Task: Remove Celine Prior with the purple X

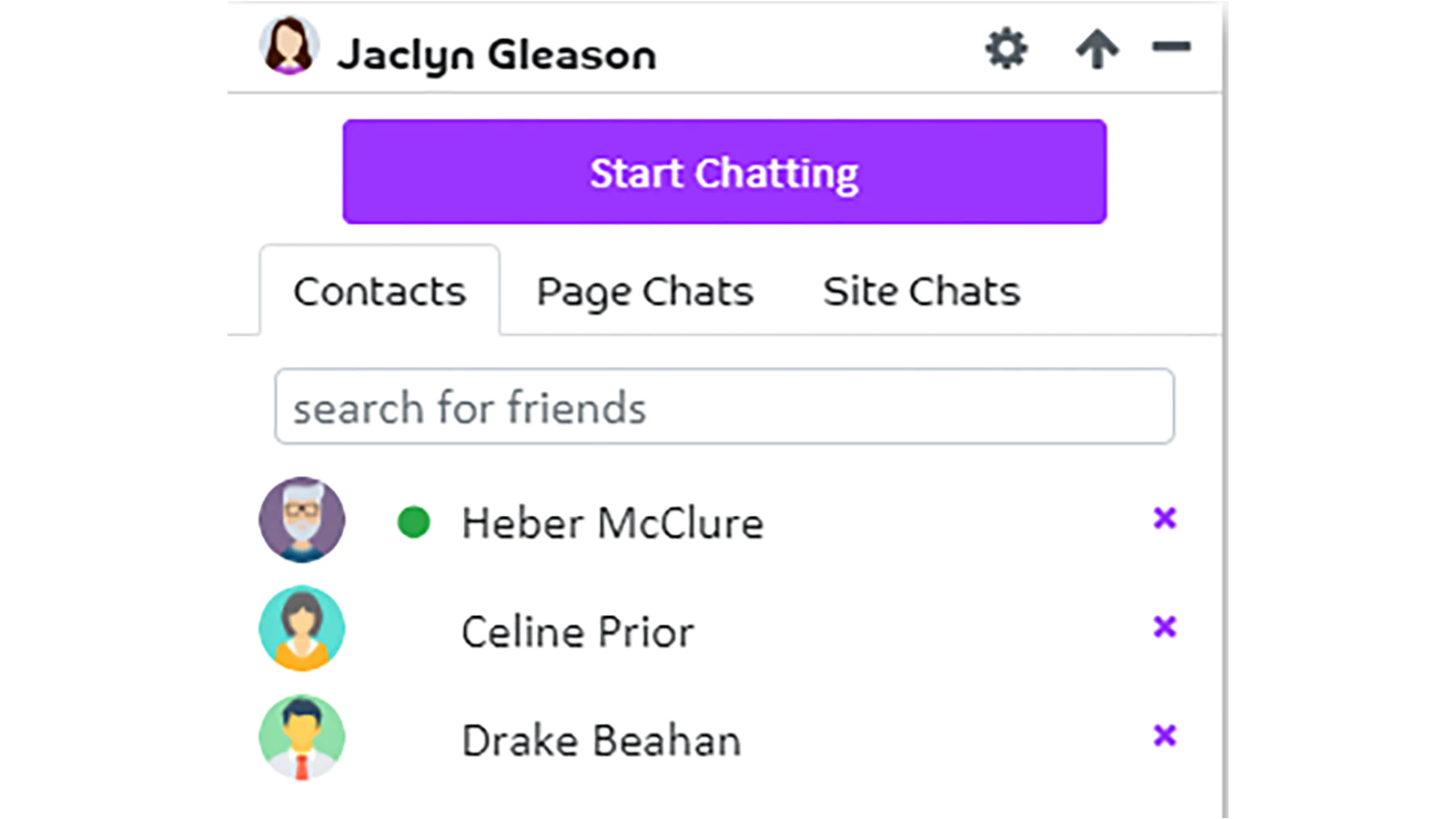Action: tap(1165, 627)
